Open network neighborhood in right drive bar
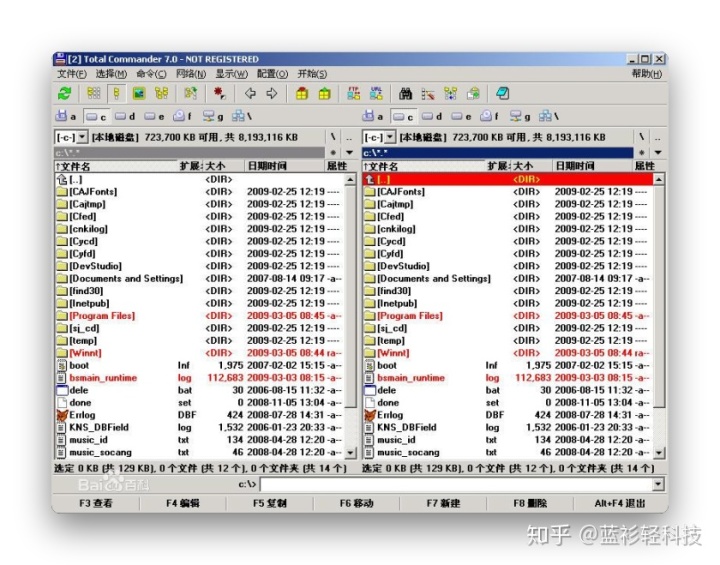The image size is (720, 565). point(549,116)
